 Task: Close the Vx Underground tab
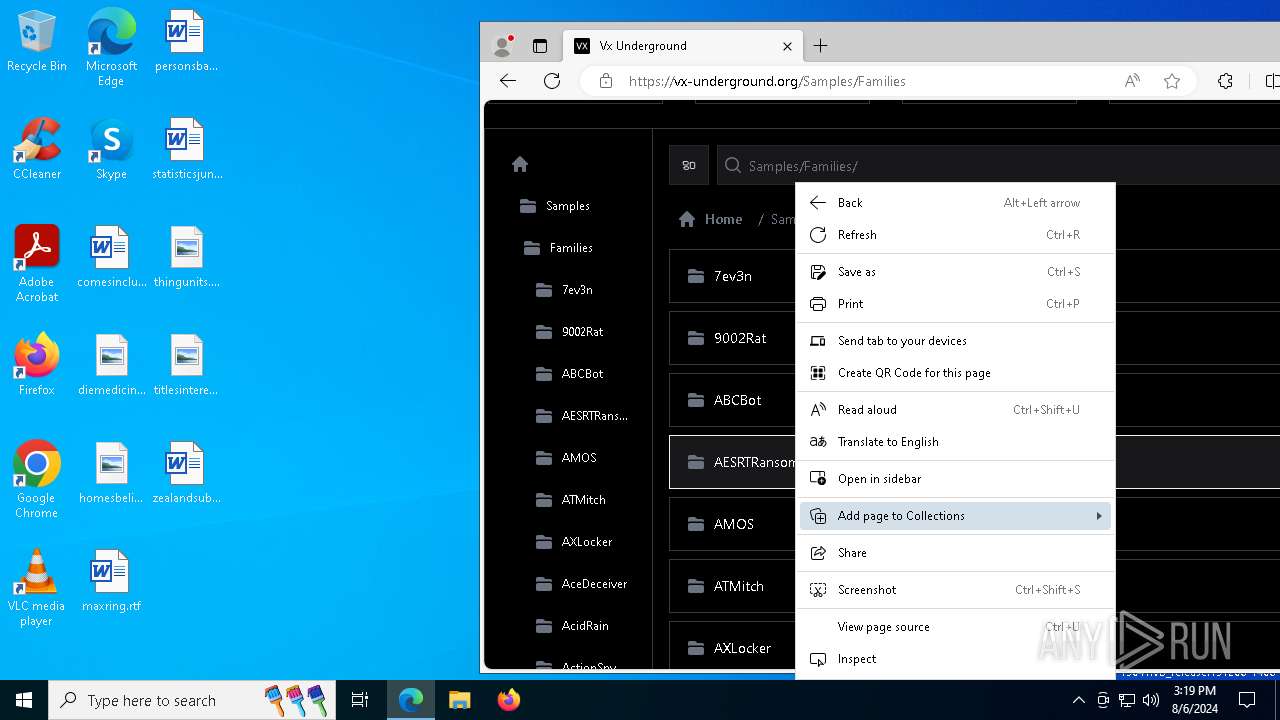pos(787,46)
